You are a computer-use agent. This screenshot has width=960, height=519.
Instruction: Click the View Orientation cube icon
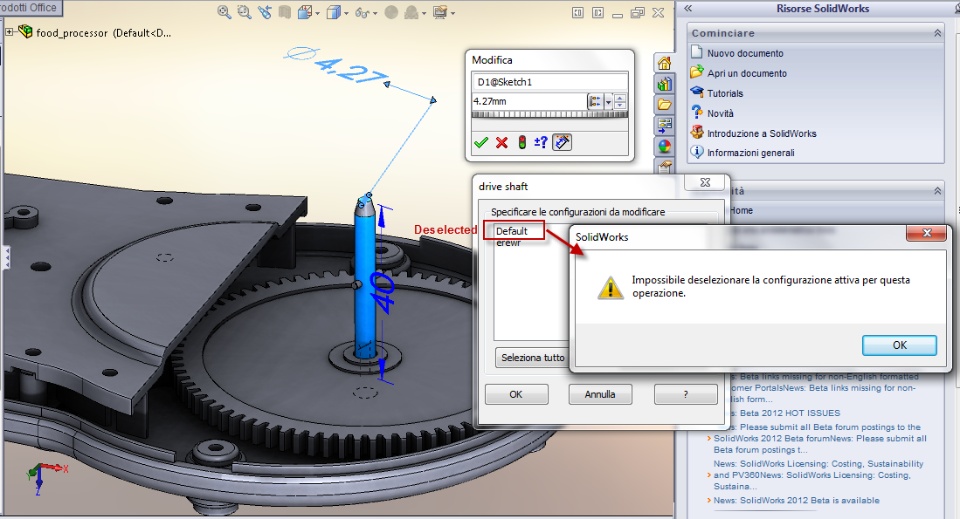pyautogui.click(x=333, y=12)
